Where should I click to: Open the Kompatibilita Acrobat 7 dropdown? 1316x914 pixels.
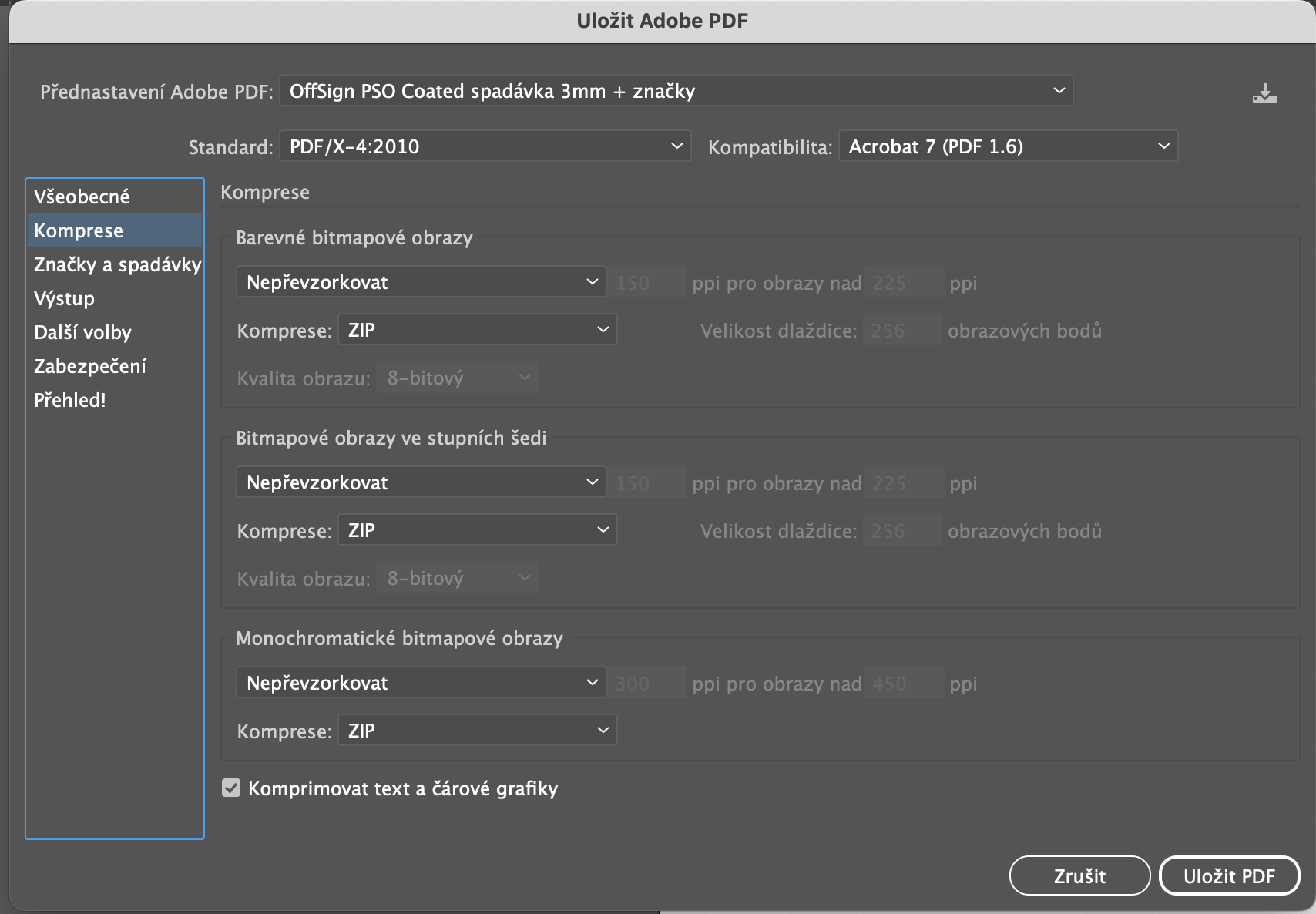1008,146
